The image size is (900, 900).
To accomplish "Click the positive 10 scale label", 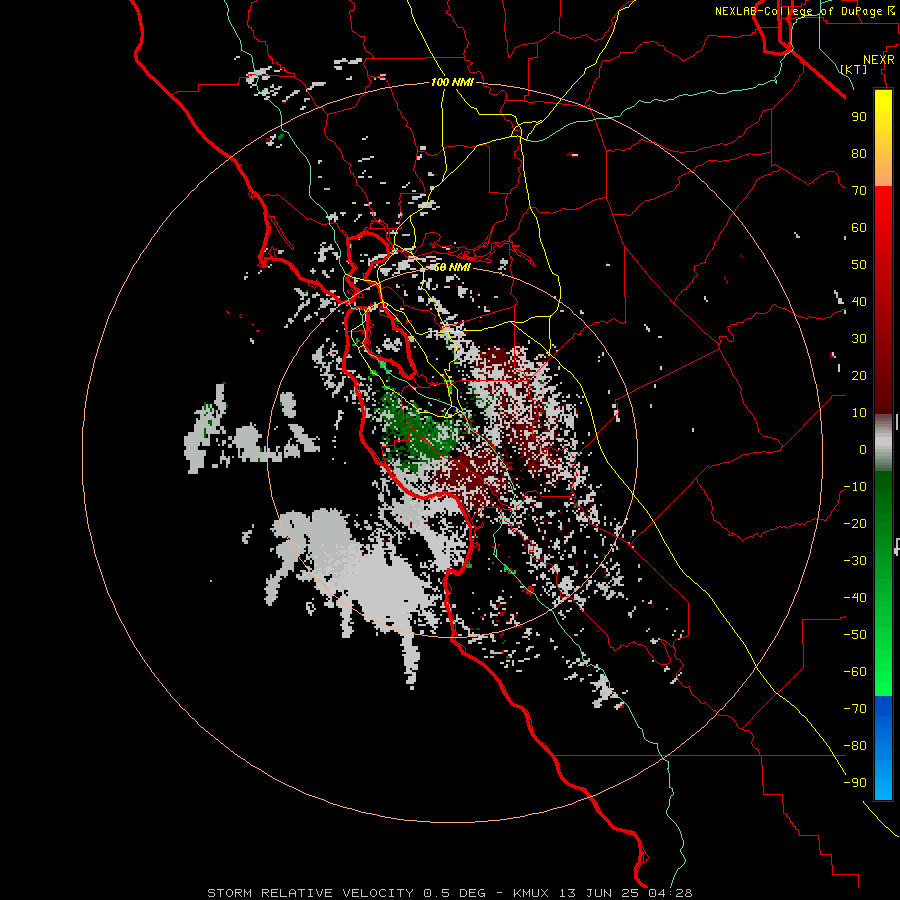I will point(859,413).
